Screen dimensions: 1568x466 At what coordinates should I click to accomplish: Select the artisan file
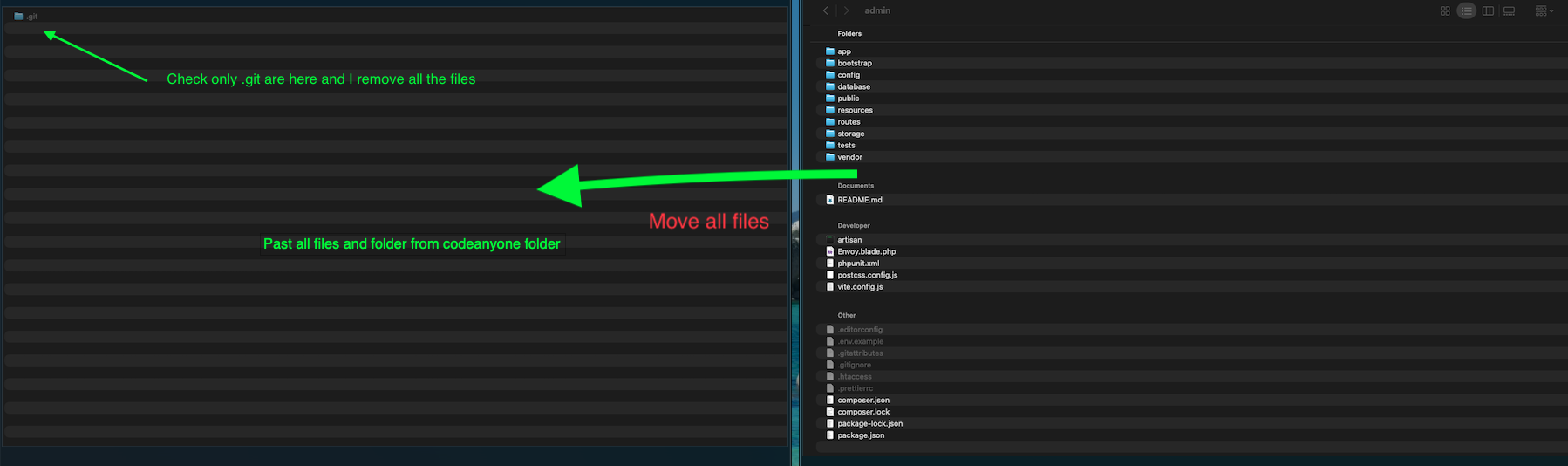[849, 240]
